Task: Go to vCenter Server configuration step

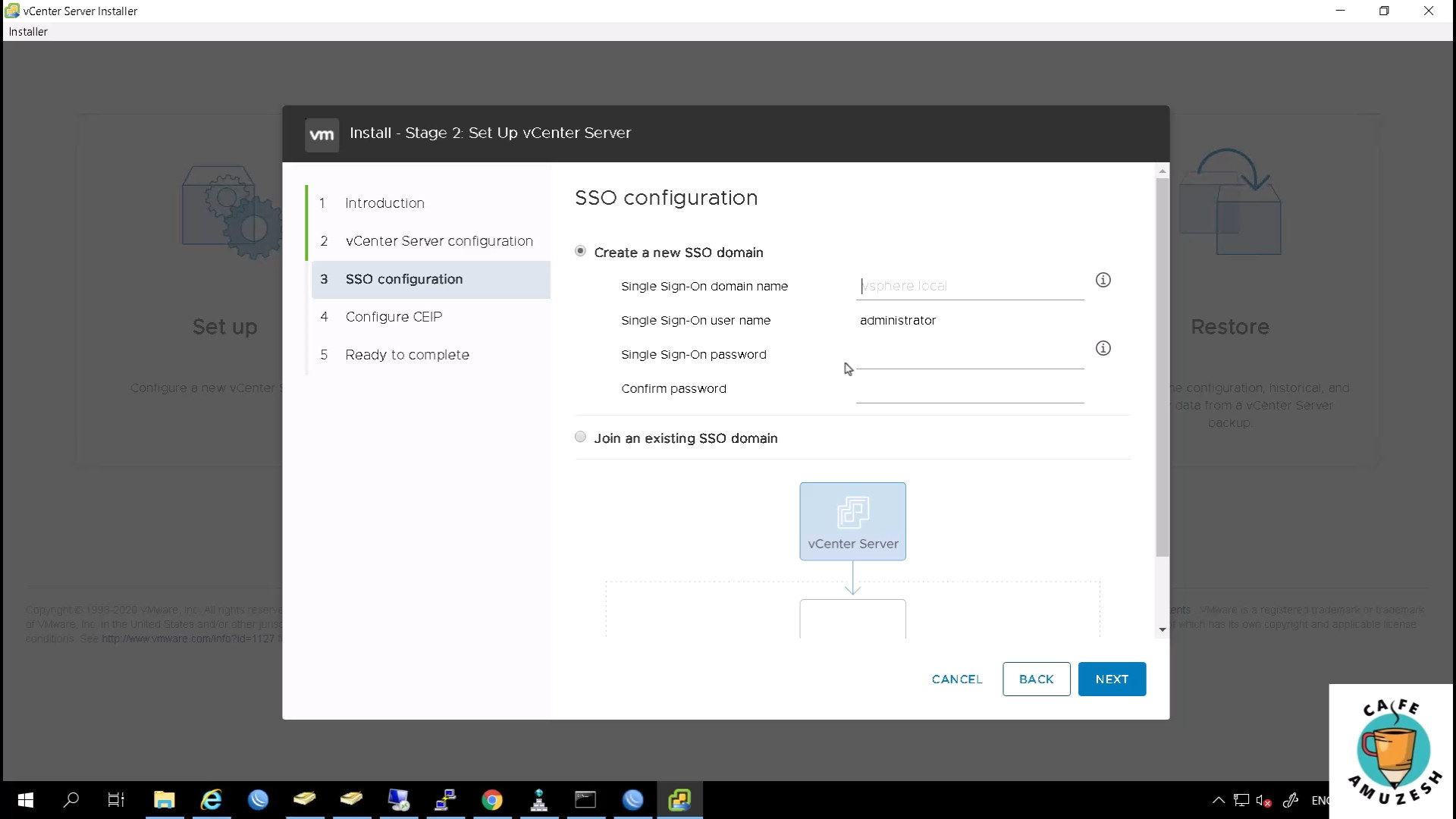Action: click(430, 241)
